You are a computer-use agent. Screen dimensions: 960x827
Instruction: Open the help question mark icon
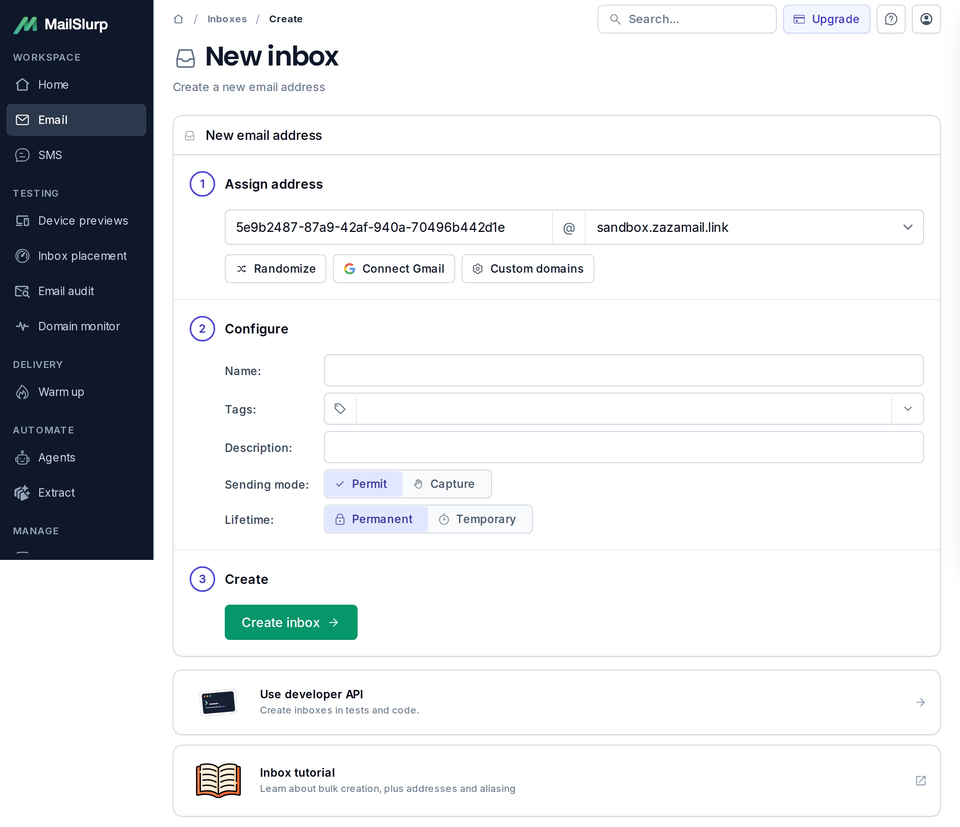coord(891,19)
